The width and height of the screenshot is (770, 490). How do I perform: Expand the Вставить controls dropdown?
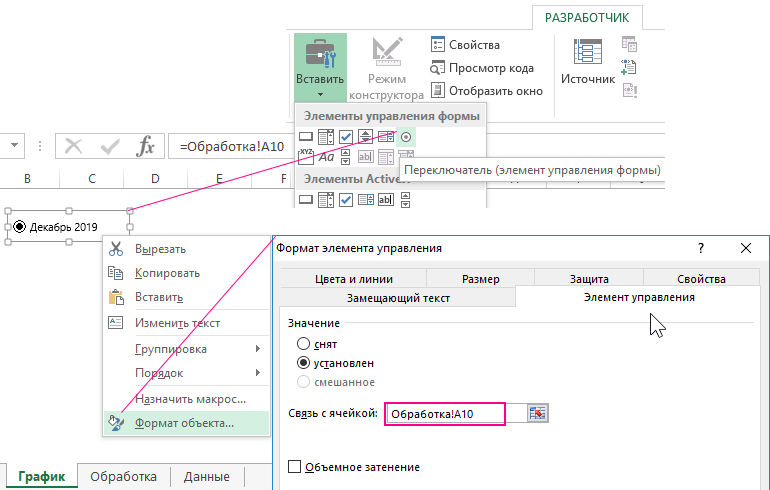320,92
